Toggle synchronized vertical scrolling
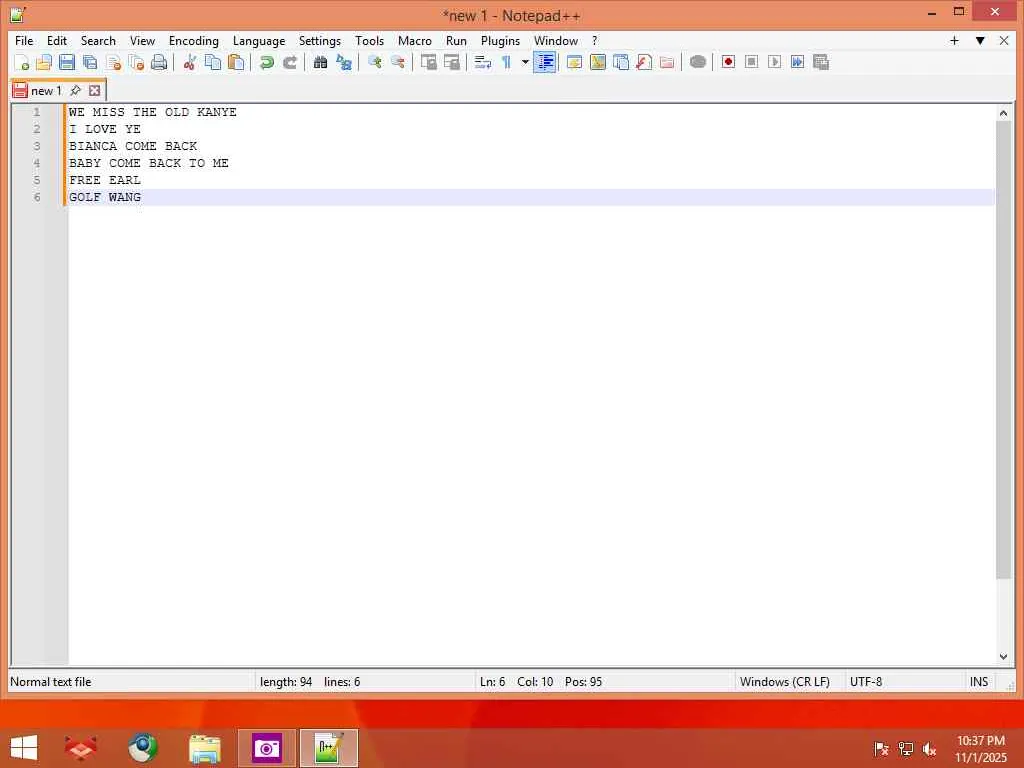The width and height of the screenshot is (1024, 768). 428,62
